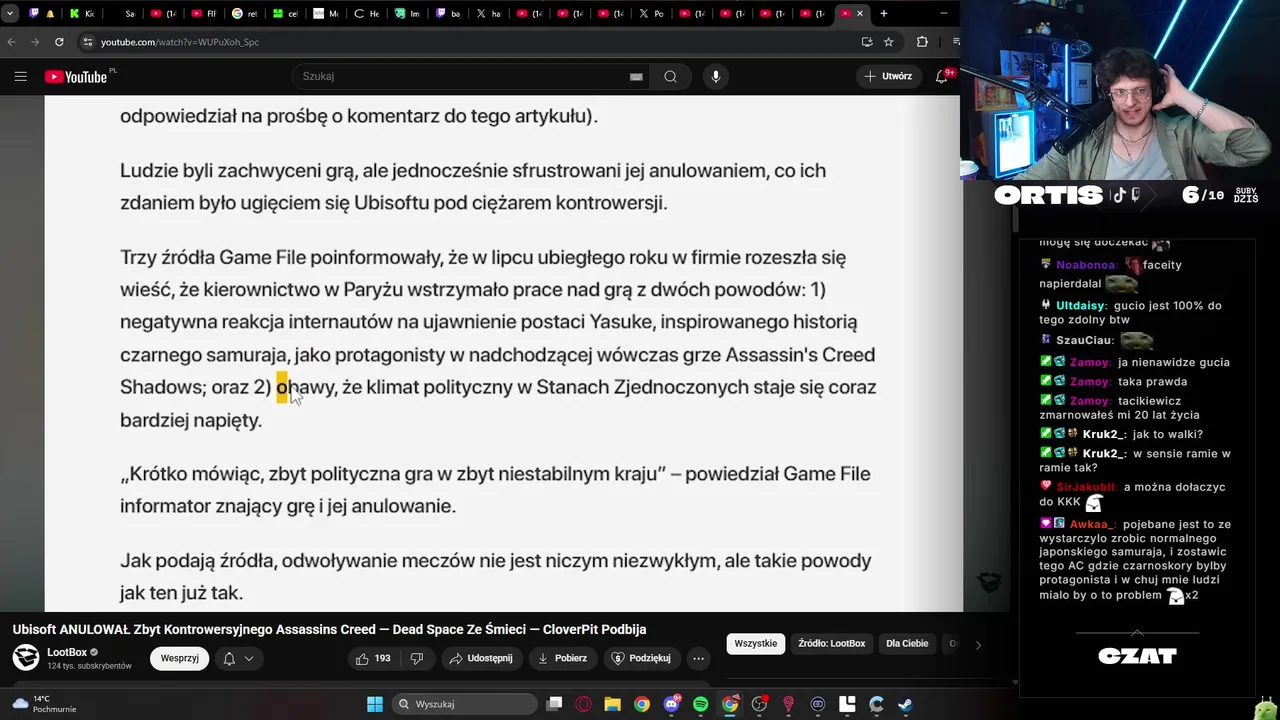Open Task View on the taskbar

[554, 704]
